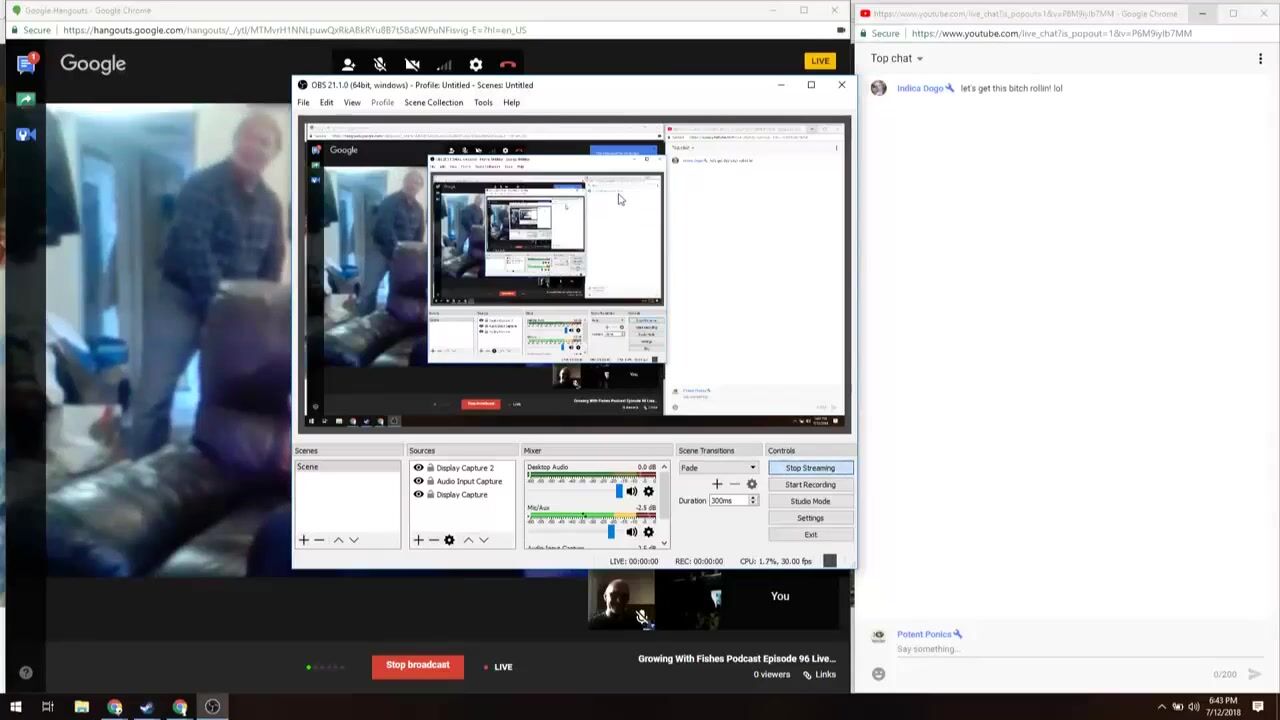Click the Mixer scrollbar up arrow
Image resolution: width=1280 pixels, height=720 pixels.
pyautogui.click(x=664, y=467)
